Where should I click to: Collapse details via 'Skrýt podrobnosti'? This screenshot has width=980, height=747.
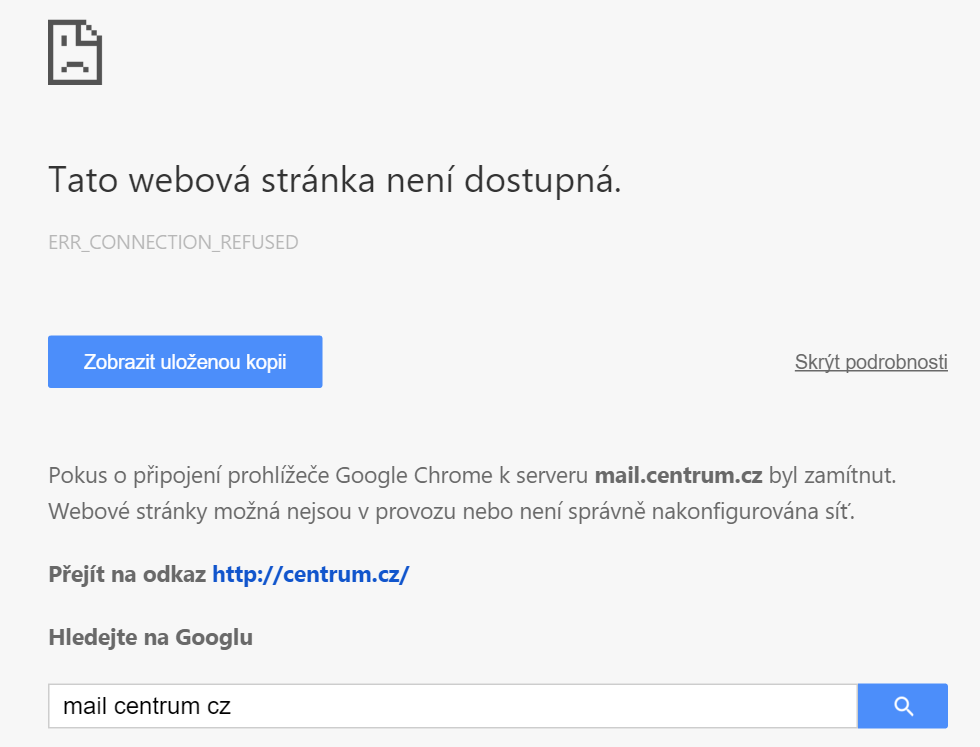871,362
